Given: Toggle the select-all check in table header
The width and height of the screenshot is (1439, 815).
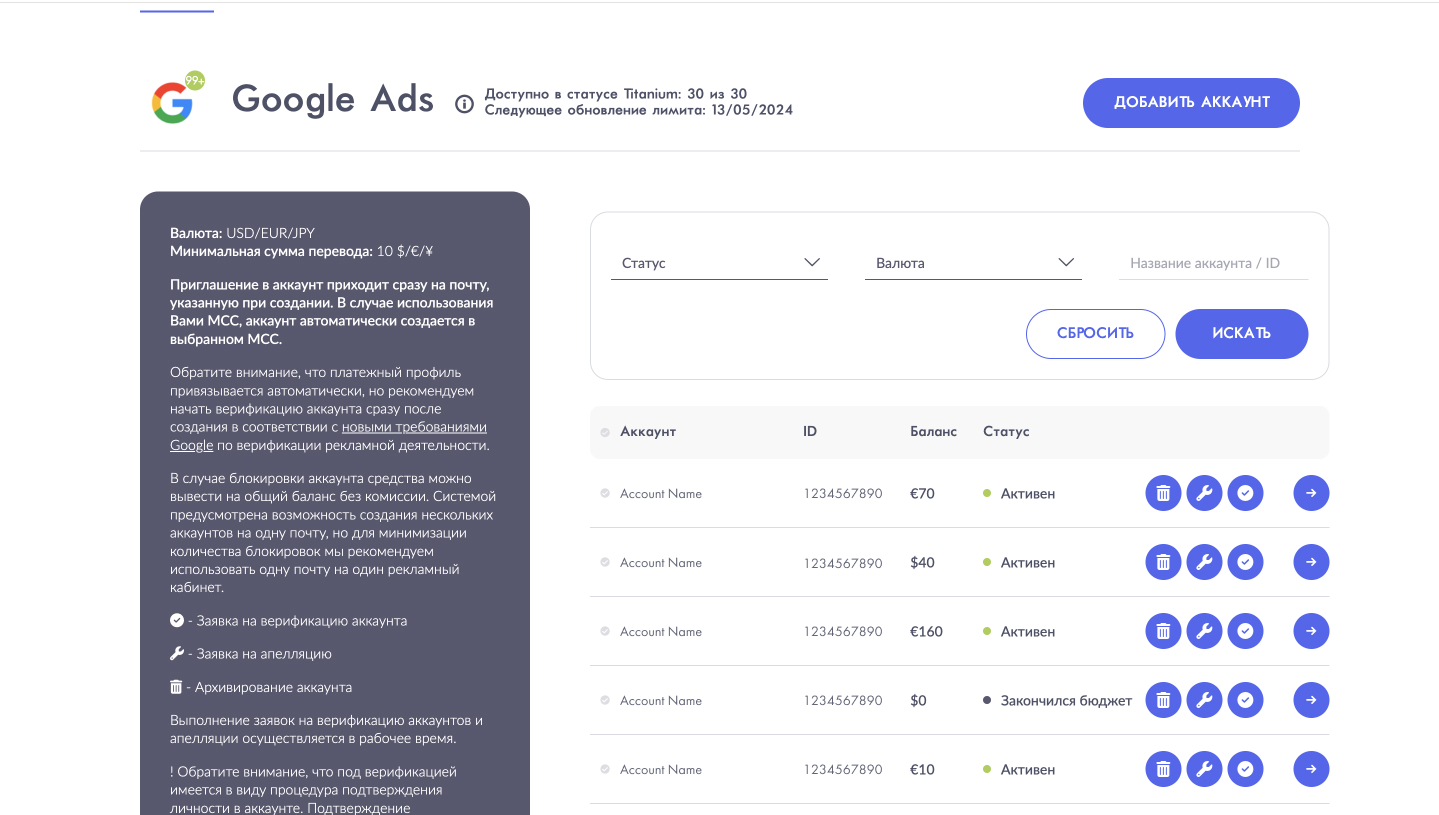Looking at the screenshot, I should (605, 432).
